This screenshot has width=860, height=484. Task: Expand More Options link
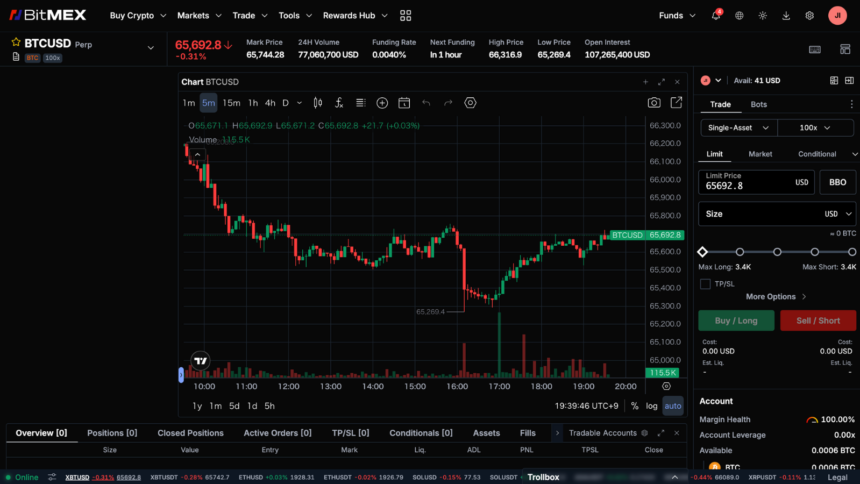click(x=776, y=297)
